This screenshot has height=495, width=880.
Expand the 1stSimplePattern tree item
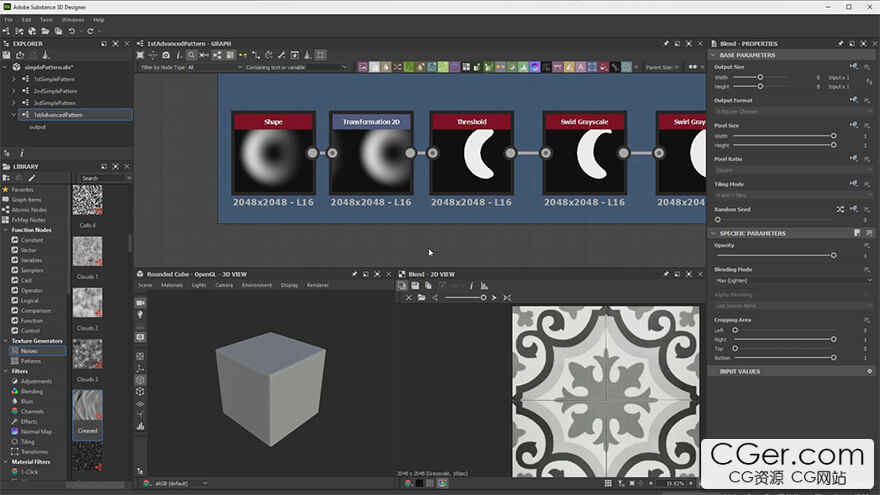pos(14,79)
